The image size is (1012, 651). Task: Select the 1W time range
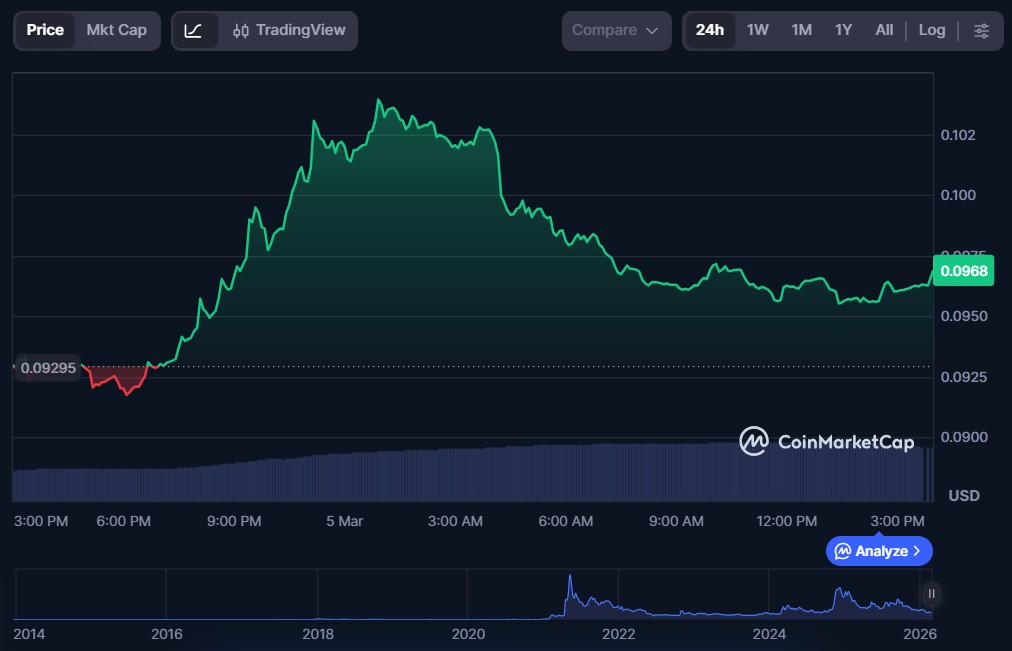(x=757, y=31)
